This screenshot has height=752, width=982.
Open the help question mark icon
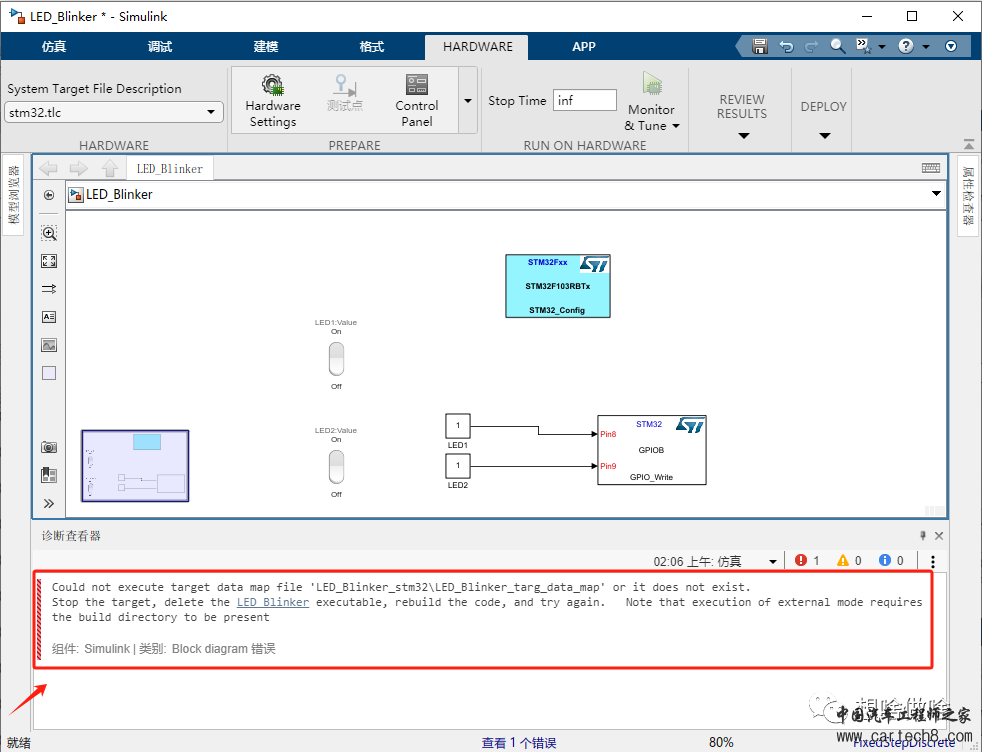[906, 46]
